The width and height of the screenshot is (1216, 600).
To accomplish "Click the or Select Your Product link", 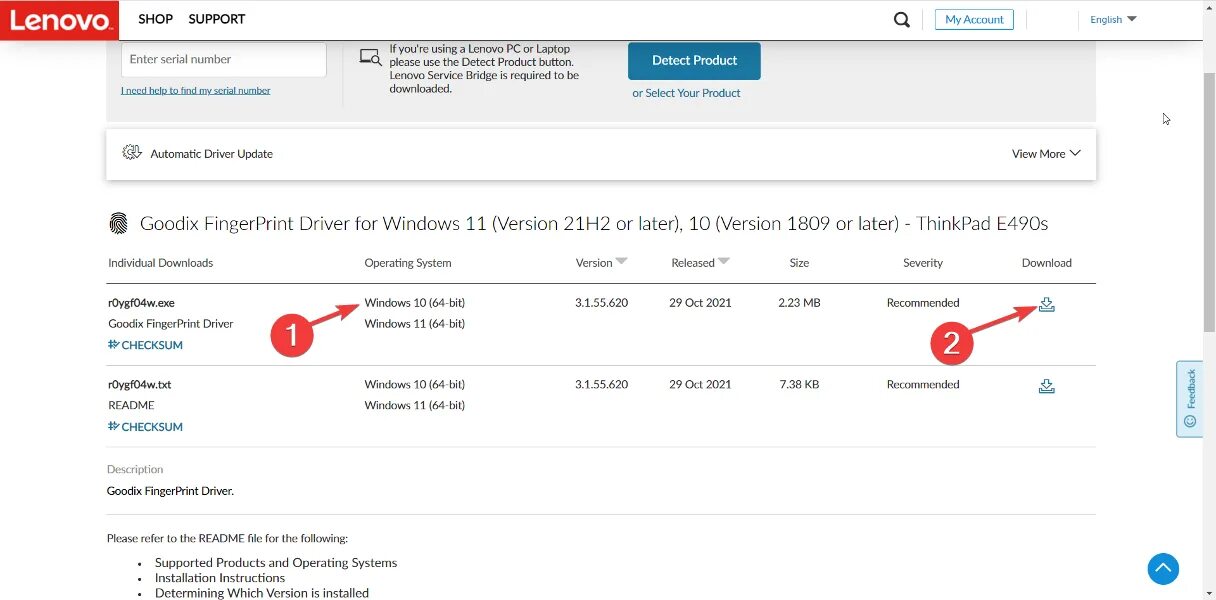I will pyautogui.click(x=686, y=93).
